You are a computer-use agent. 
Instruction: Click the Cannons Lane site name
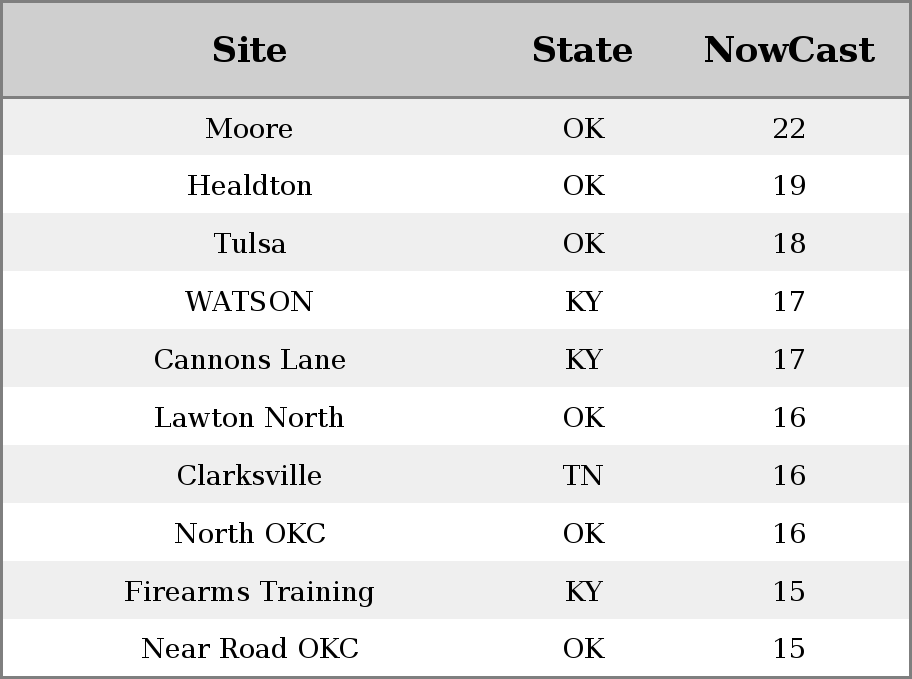pos(250,359)
